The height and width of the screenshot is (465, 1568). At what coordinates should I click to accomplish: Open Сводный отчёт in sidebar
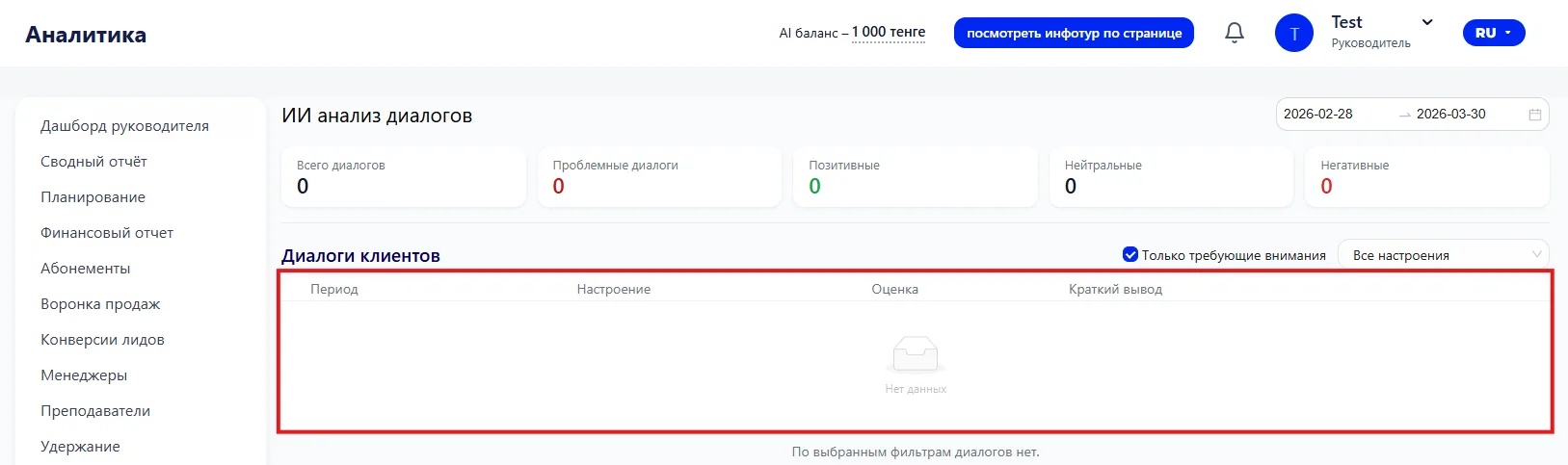(93, 162)
